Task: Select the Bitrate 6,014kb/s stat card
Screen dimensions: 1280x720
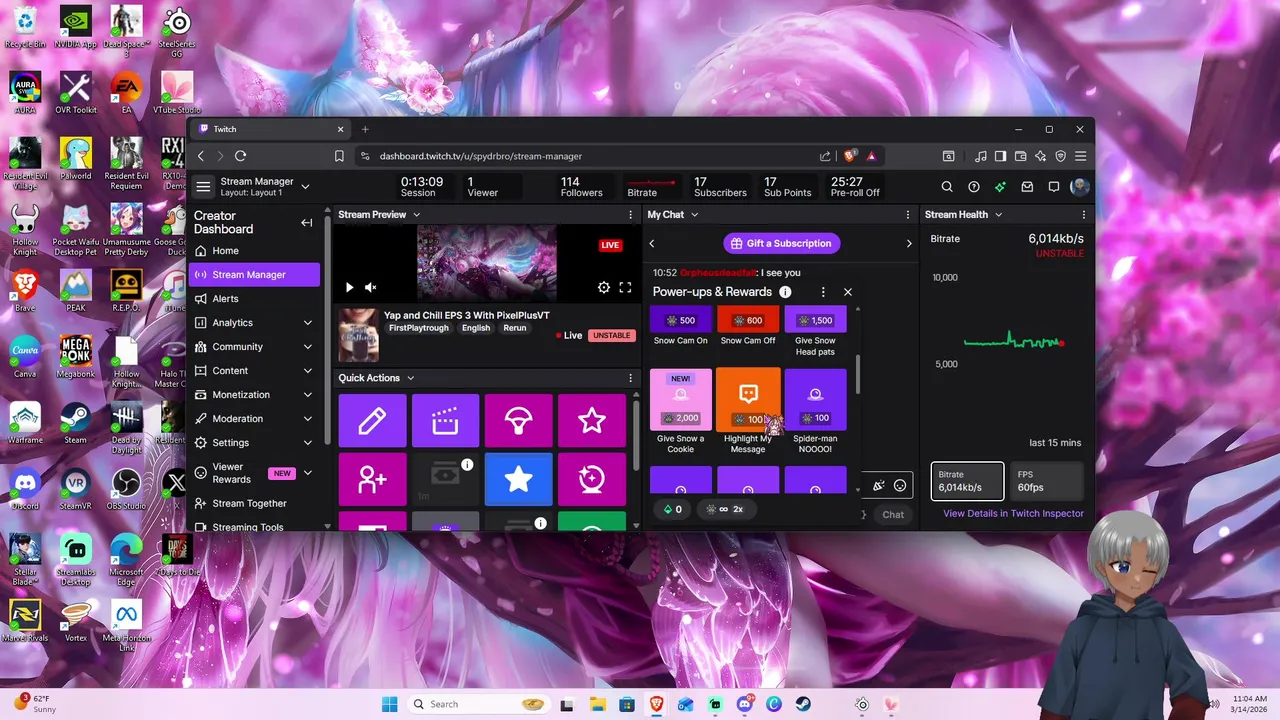Action: click(x=967, y=481)
